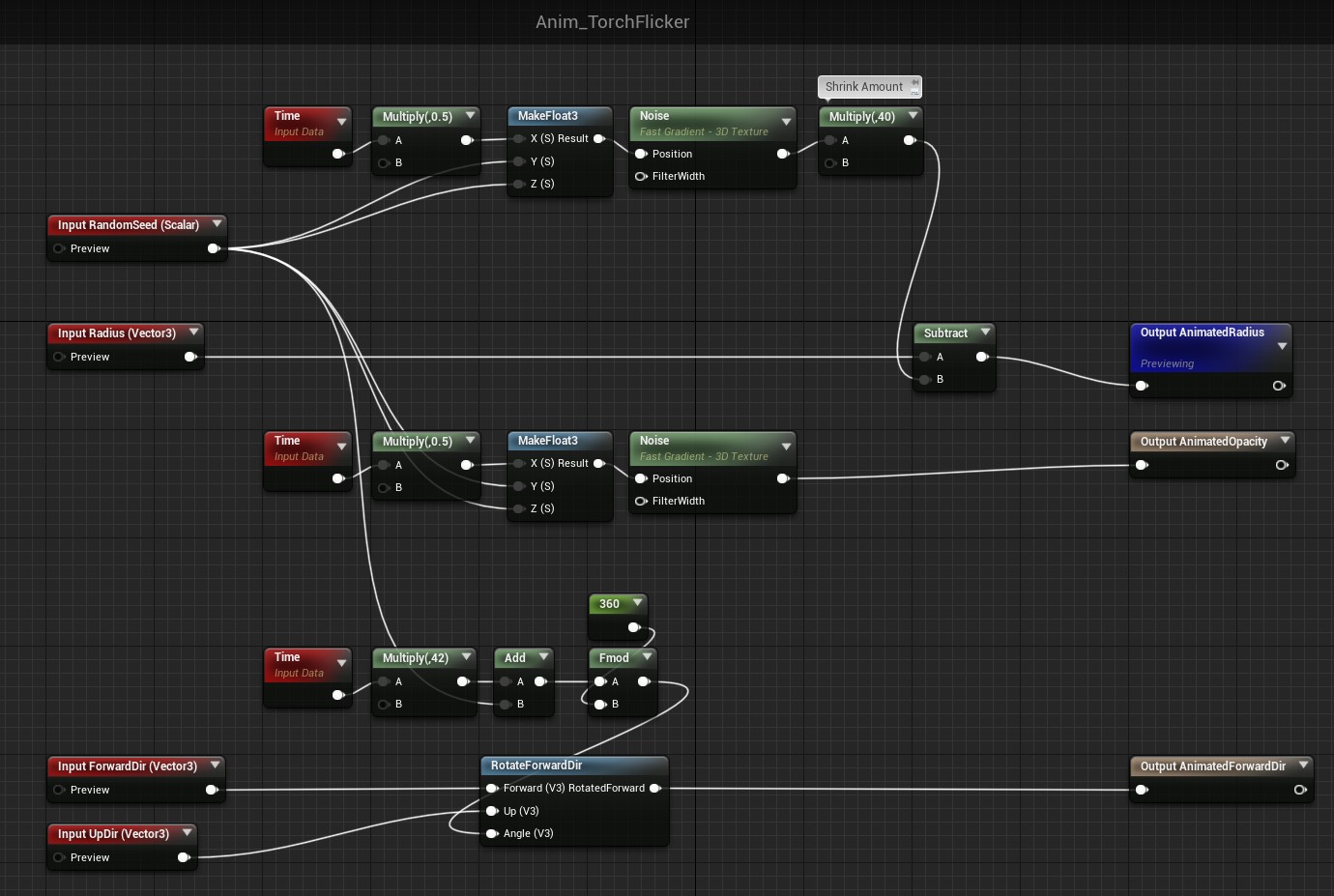
Task: Click the Shrink Amount comment text
Action: pos(863,87)
